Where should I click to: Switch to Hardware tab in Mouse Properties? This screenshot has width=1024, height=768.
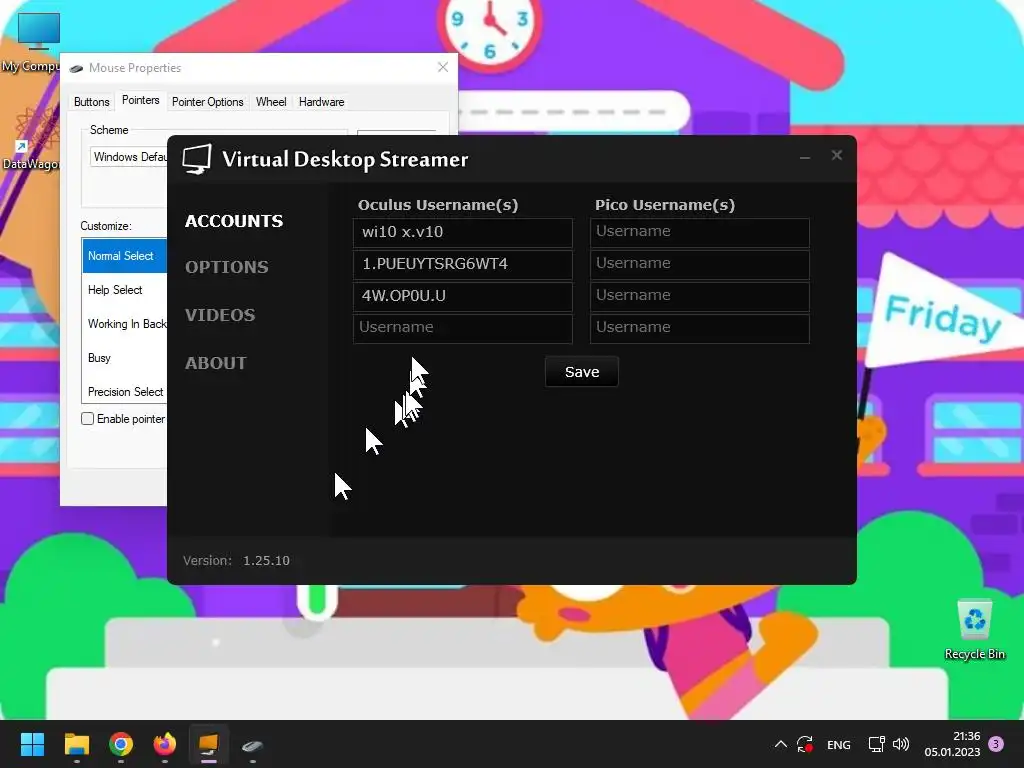coord(321,102)
